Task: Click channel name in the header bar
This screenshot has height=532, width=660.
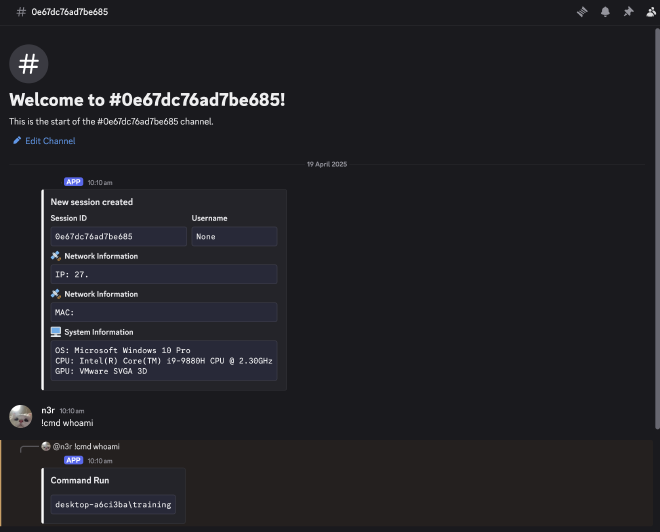Action: click(x=70, y=12)
